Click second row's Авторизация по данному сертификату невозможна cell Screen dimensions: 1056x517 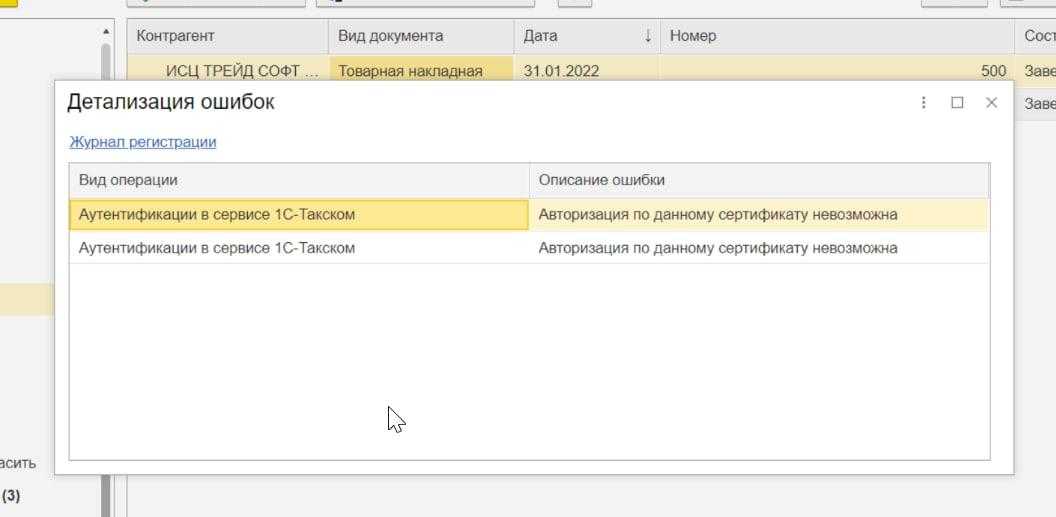tap(760, 248)
